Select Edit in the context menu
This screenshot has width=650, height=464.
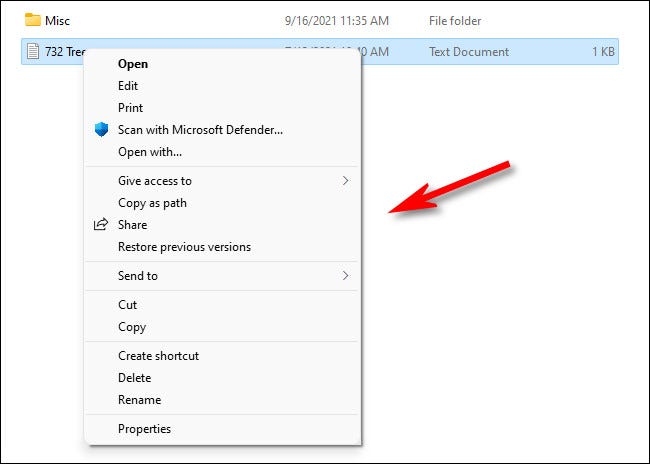(x=128, y=86)
